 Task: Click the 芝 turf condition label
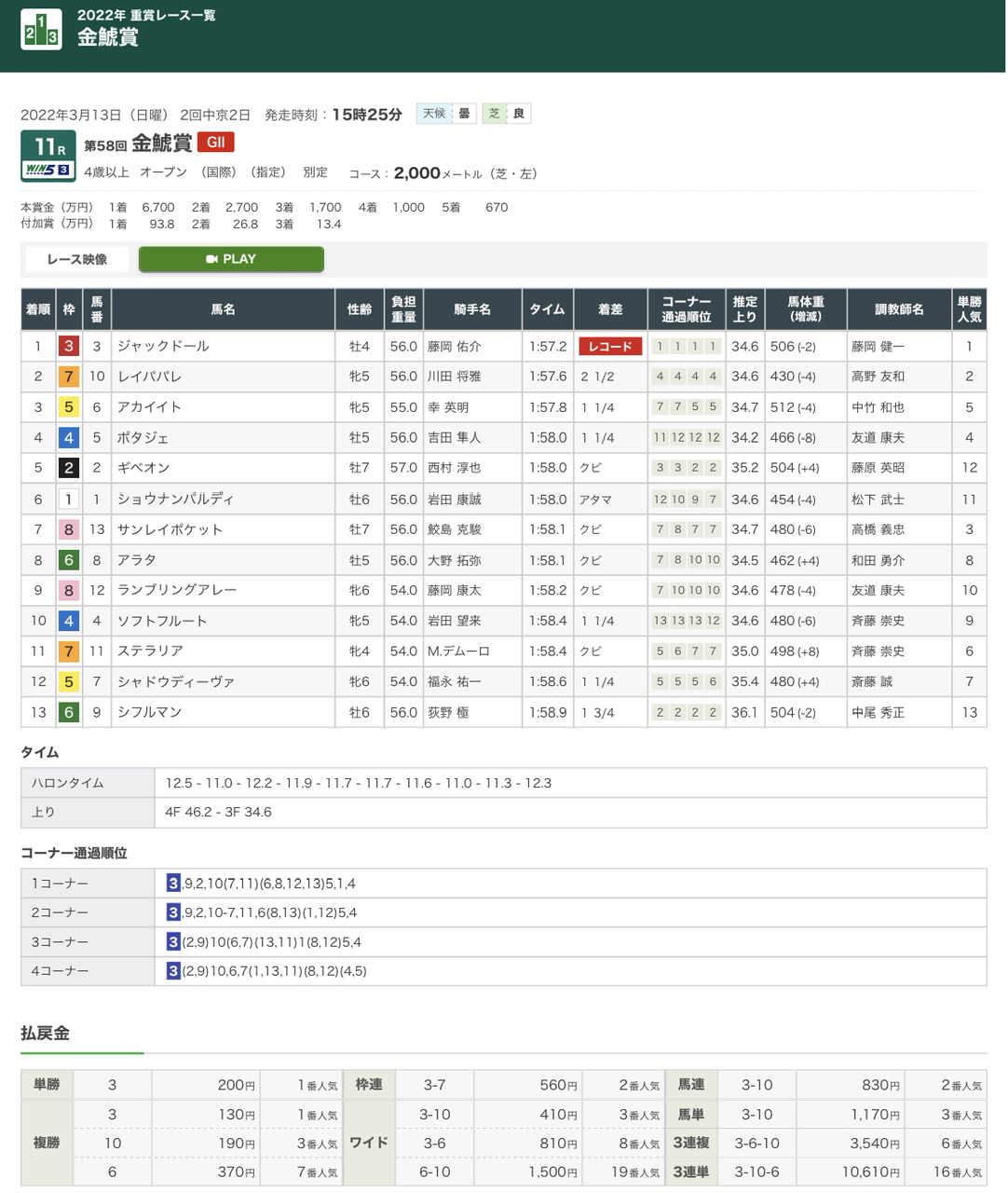coord(495,114)
